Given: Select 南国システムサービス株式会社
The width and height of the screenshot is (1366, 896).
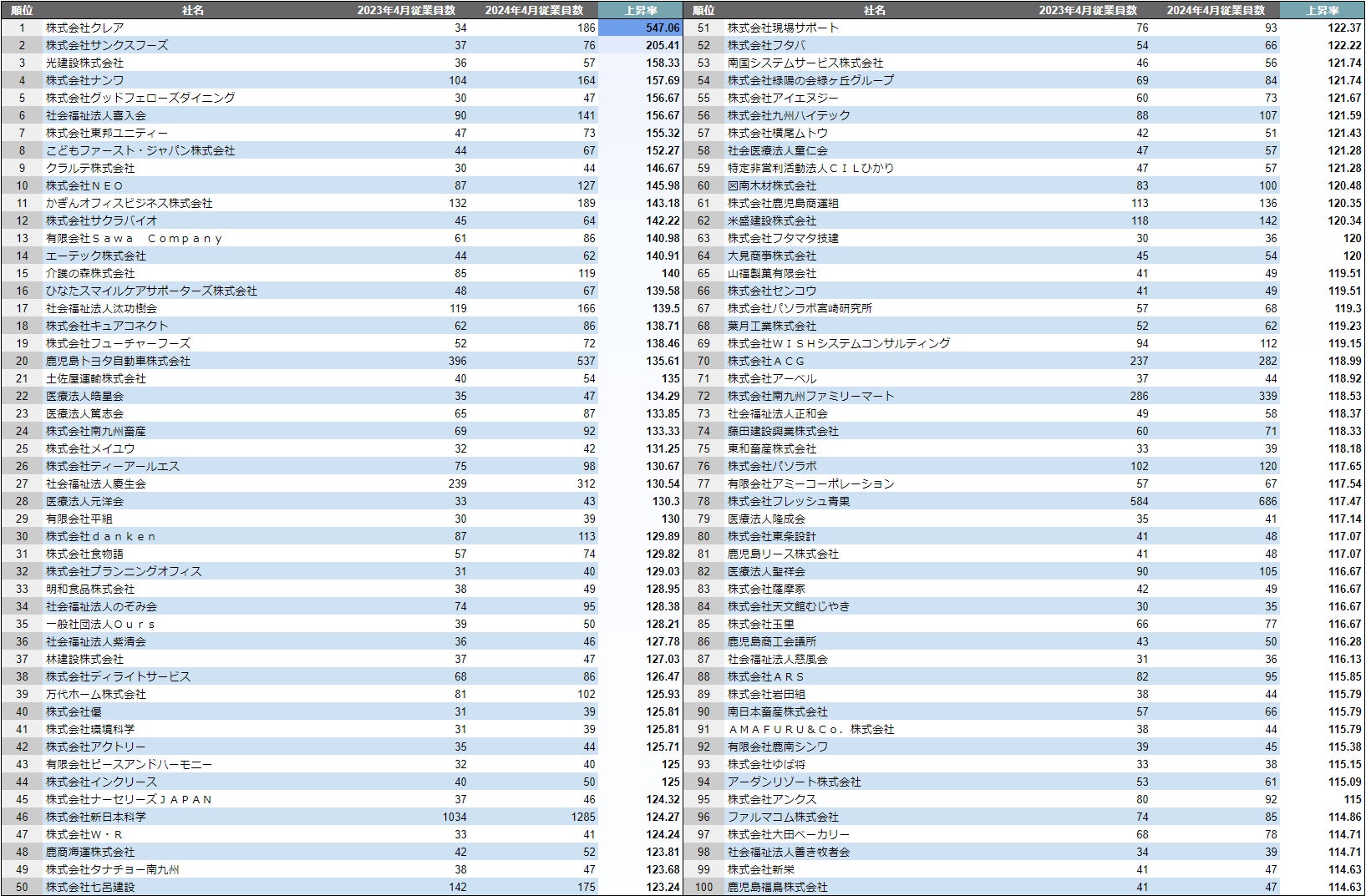Looking at the screenshot, I should (x=805, y=63).
